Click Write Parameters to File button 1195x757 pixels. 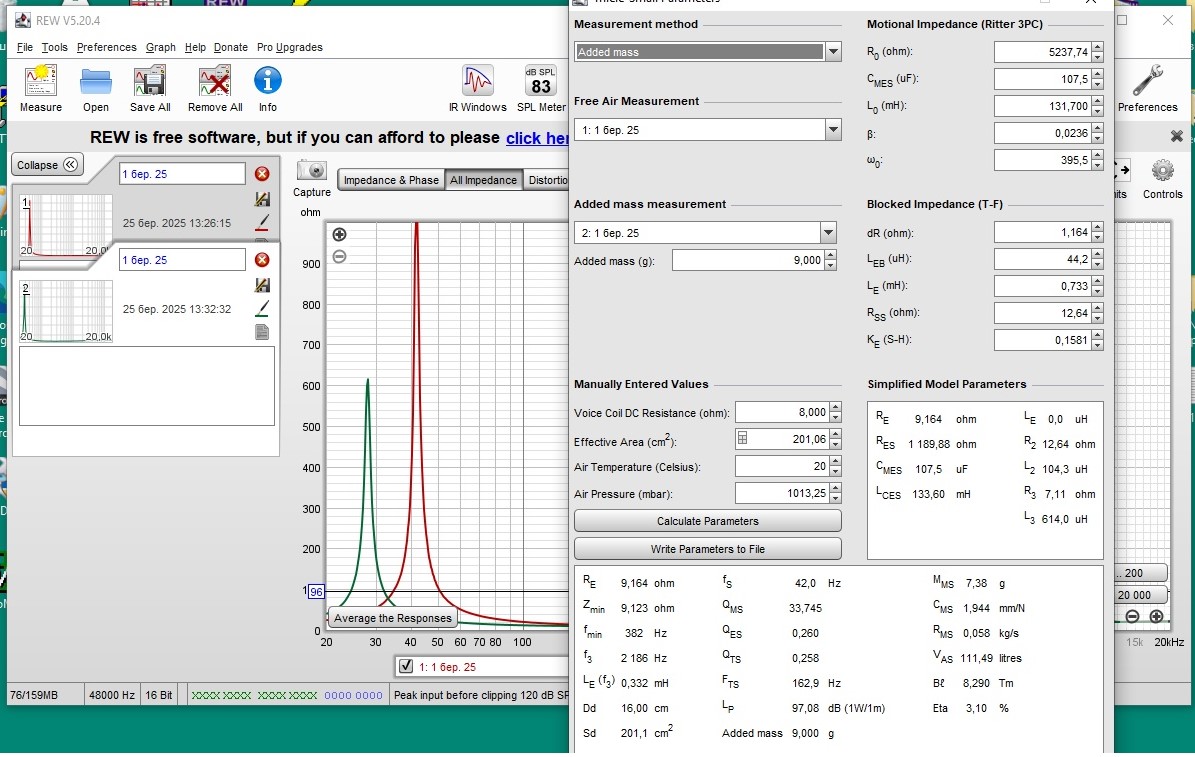coord(707,549)
